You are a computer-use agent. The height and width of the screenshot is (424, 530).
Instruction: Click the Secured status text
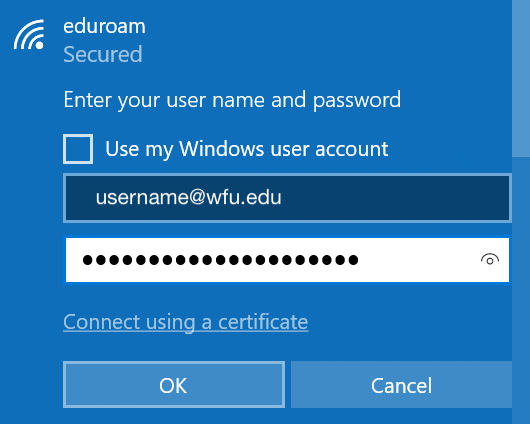point(103,54)
